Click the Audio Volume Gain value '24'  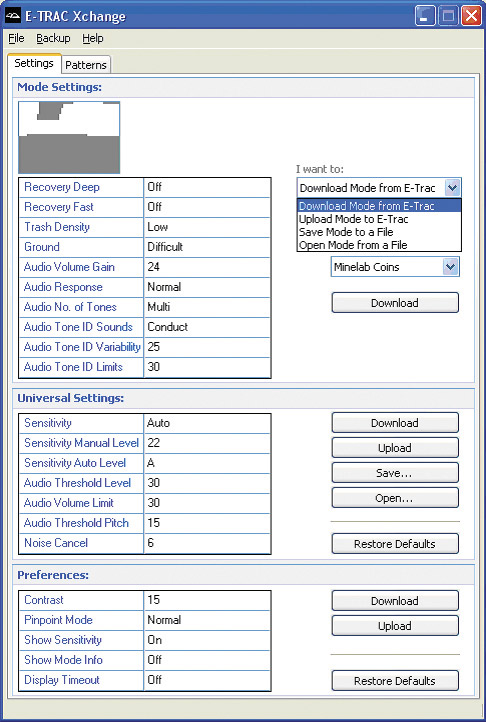pyautogui.click(x=207, y=267)
